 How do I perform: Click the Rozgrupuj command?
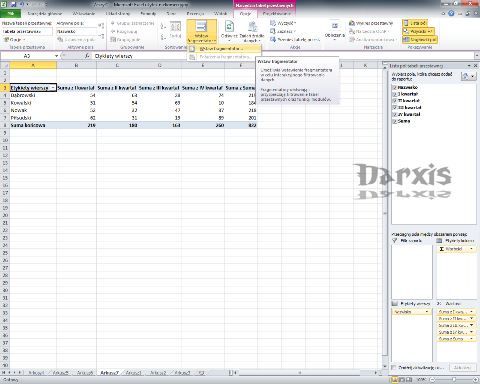tap(124, 31)
